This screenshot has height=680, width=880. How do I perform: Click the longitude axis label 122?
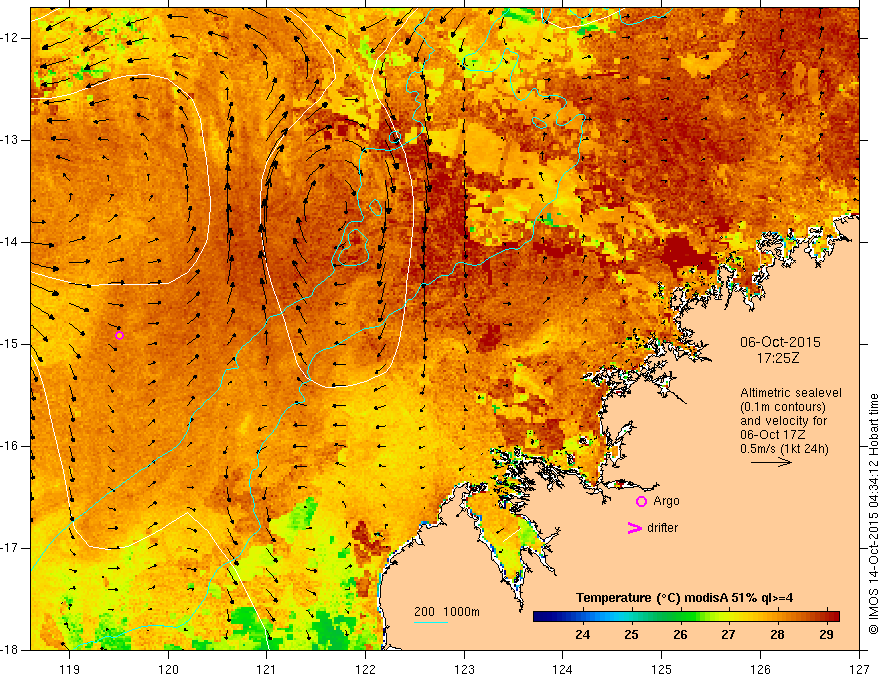pyautogui.click(x=365, y=669)
